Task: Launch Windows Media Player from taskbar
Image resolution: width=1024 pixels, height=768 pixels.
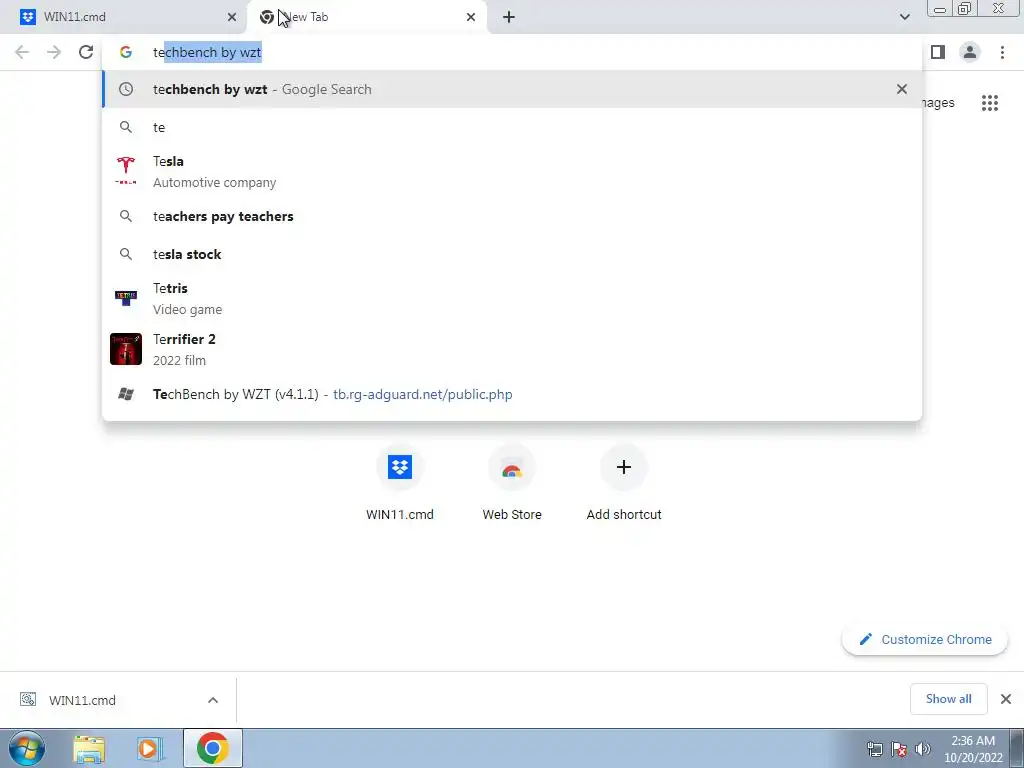Action: (150, 748)
